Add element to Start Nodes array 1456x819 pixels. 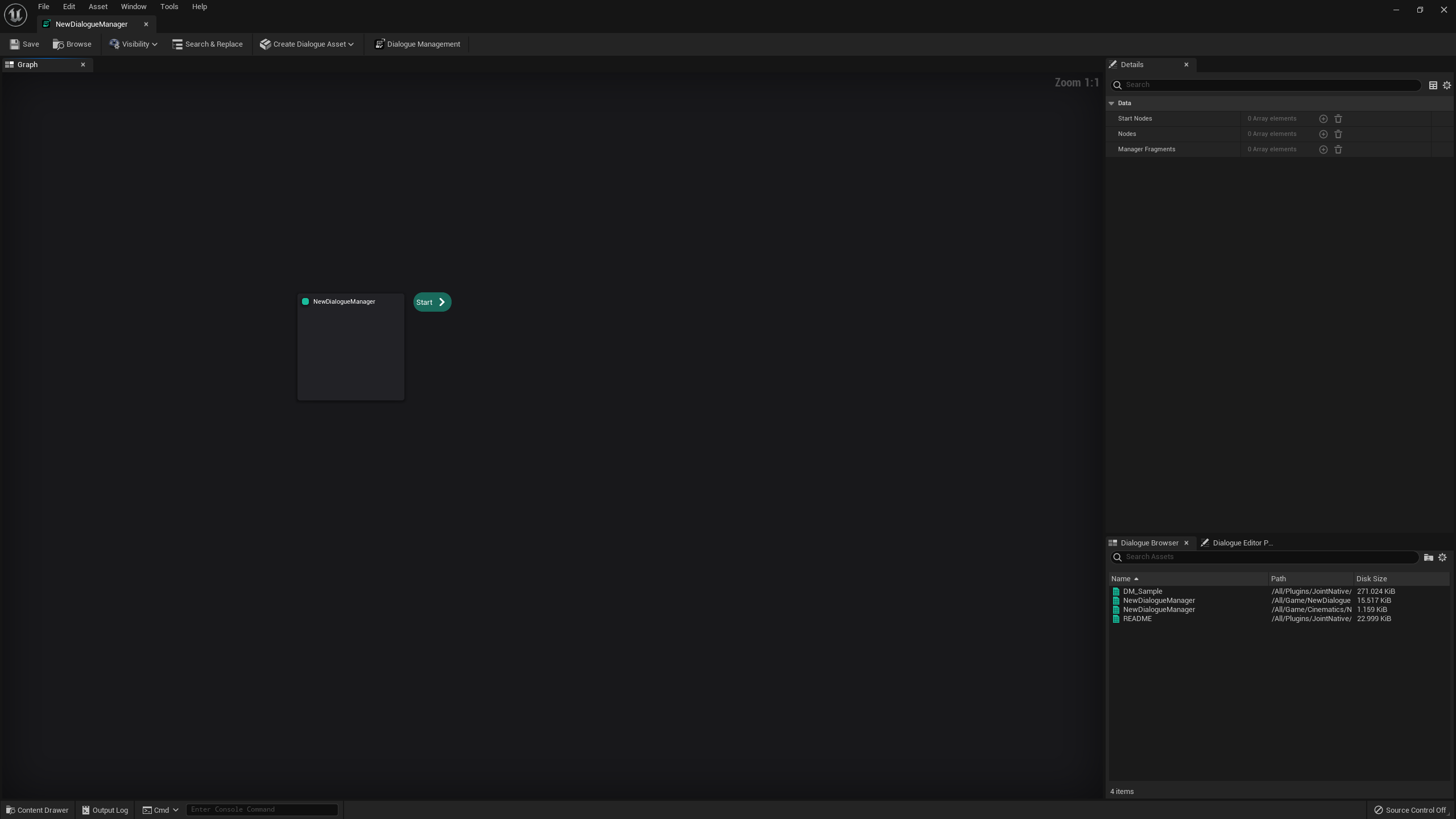click(x=1323, y=119)
